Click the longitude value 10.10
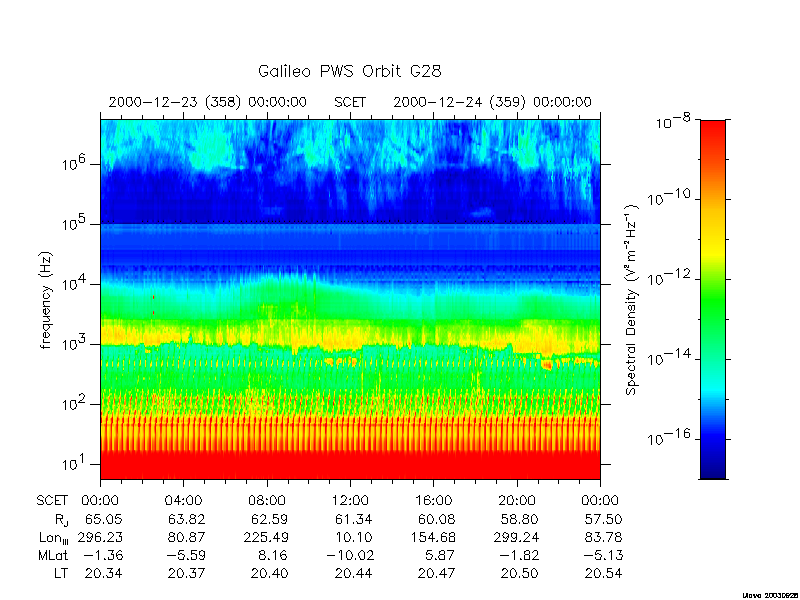The height and width of the screenshot is (600, 800). pyautogui.click(x=354, y=537)
